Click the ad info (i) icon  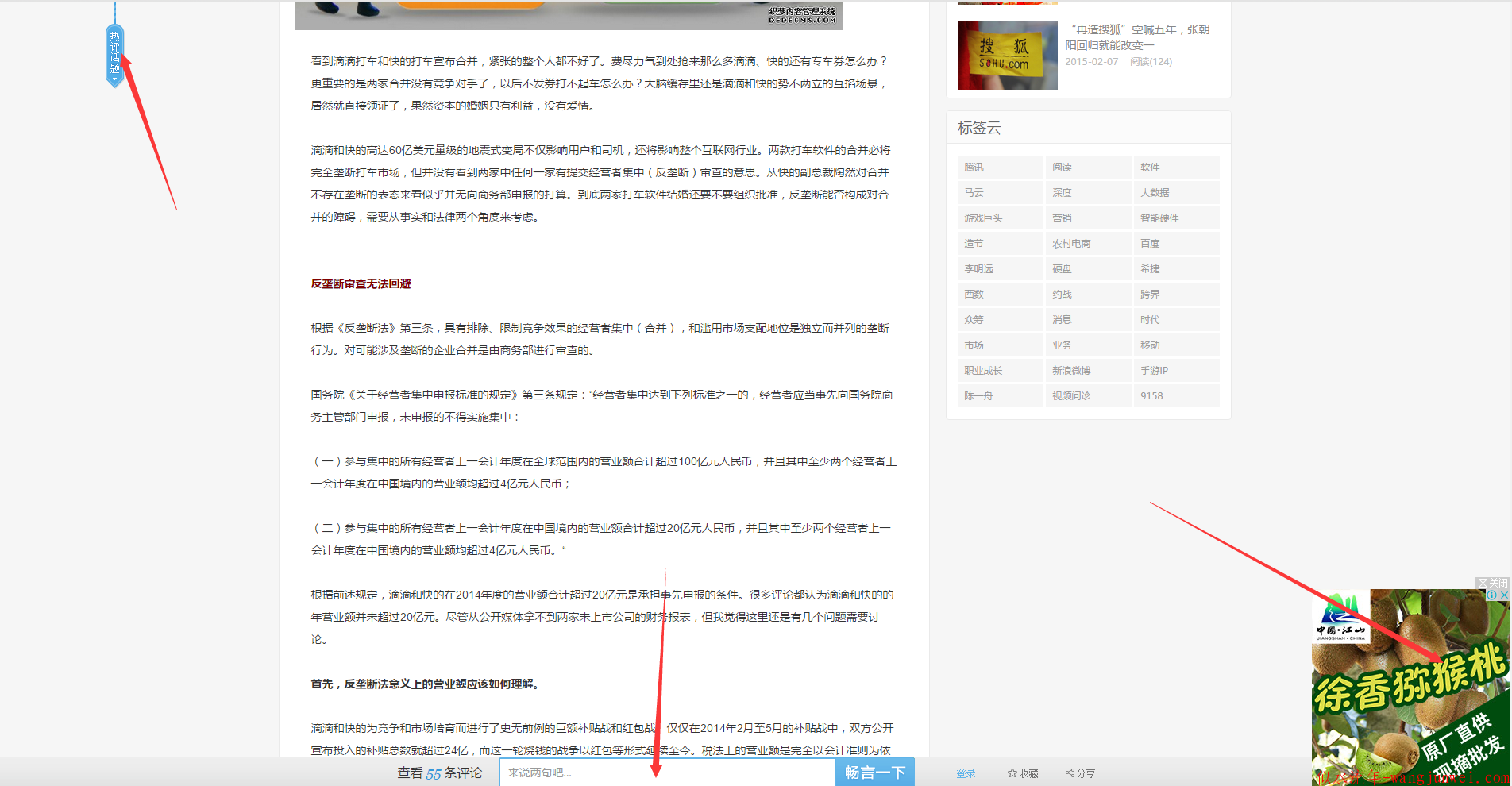click(1492, 595)
